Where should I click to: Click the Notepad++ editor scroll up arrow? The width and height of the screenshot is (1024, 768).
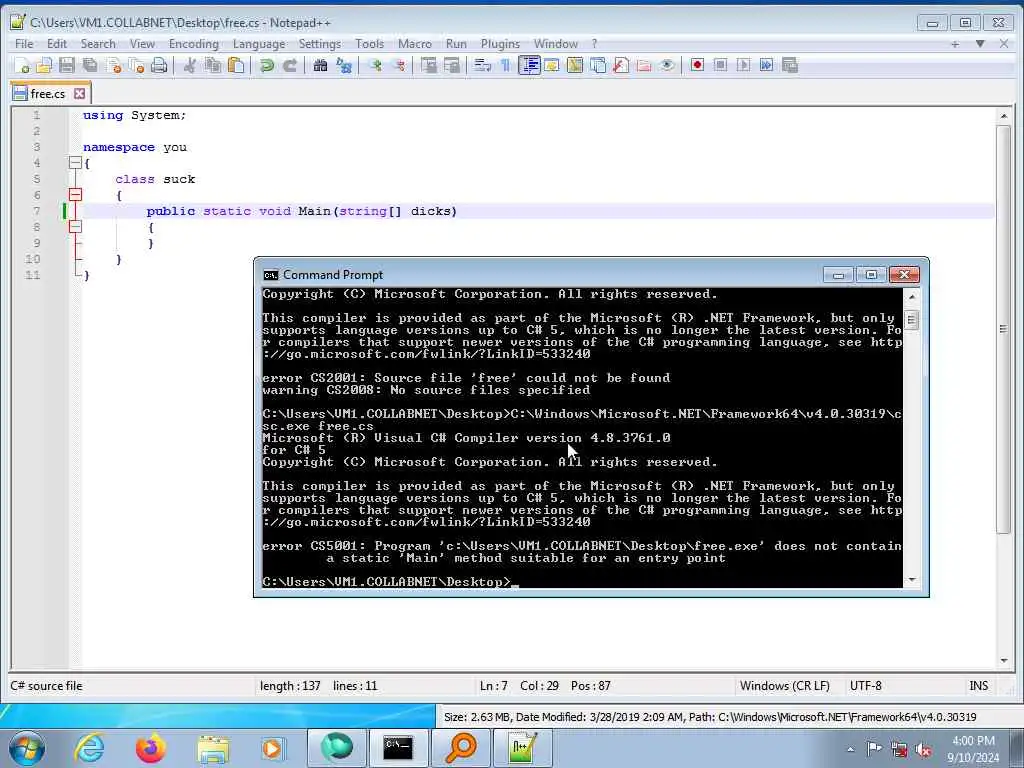click(x=1004, y=116)
